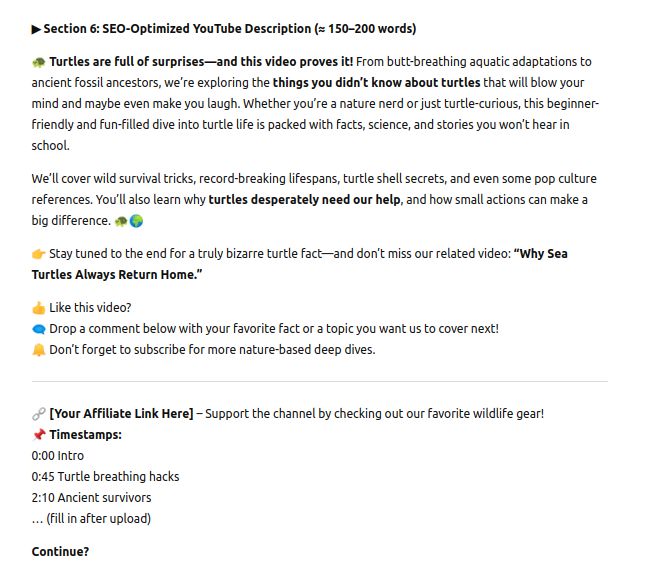This screenshot has width=647, height=574.
Task: Click the bold "turtles desperately need our help" phrase
Action: [x=304, y=200]
